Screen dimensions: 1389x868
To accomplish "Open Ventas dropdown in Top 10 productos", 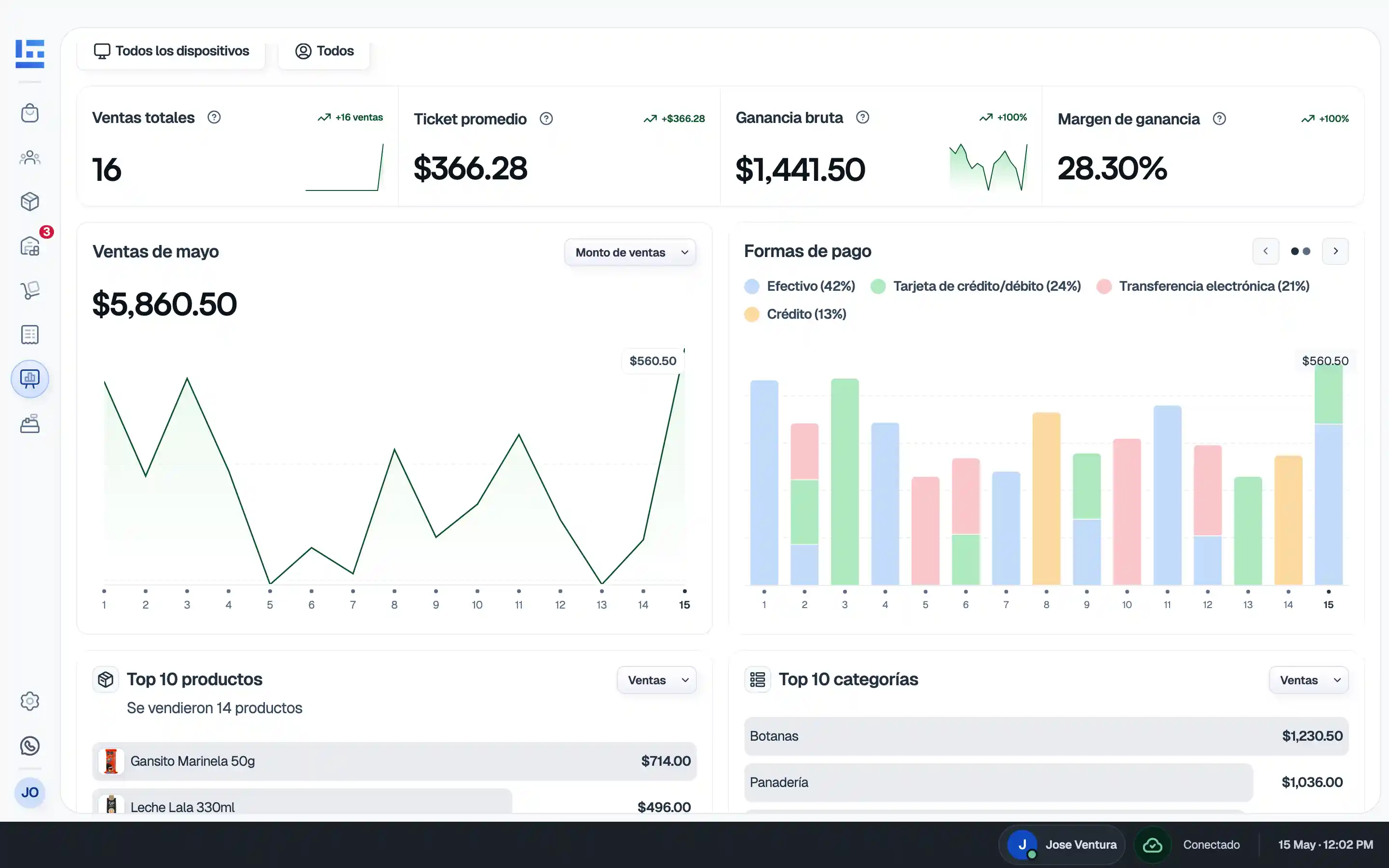I will click(x=656, y=680).
